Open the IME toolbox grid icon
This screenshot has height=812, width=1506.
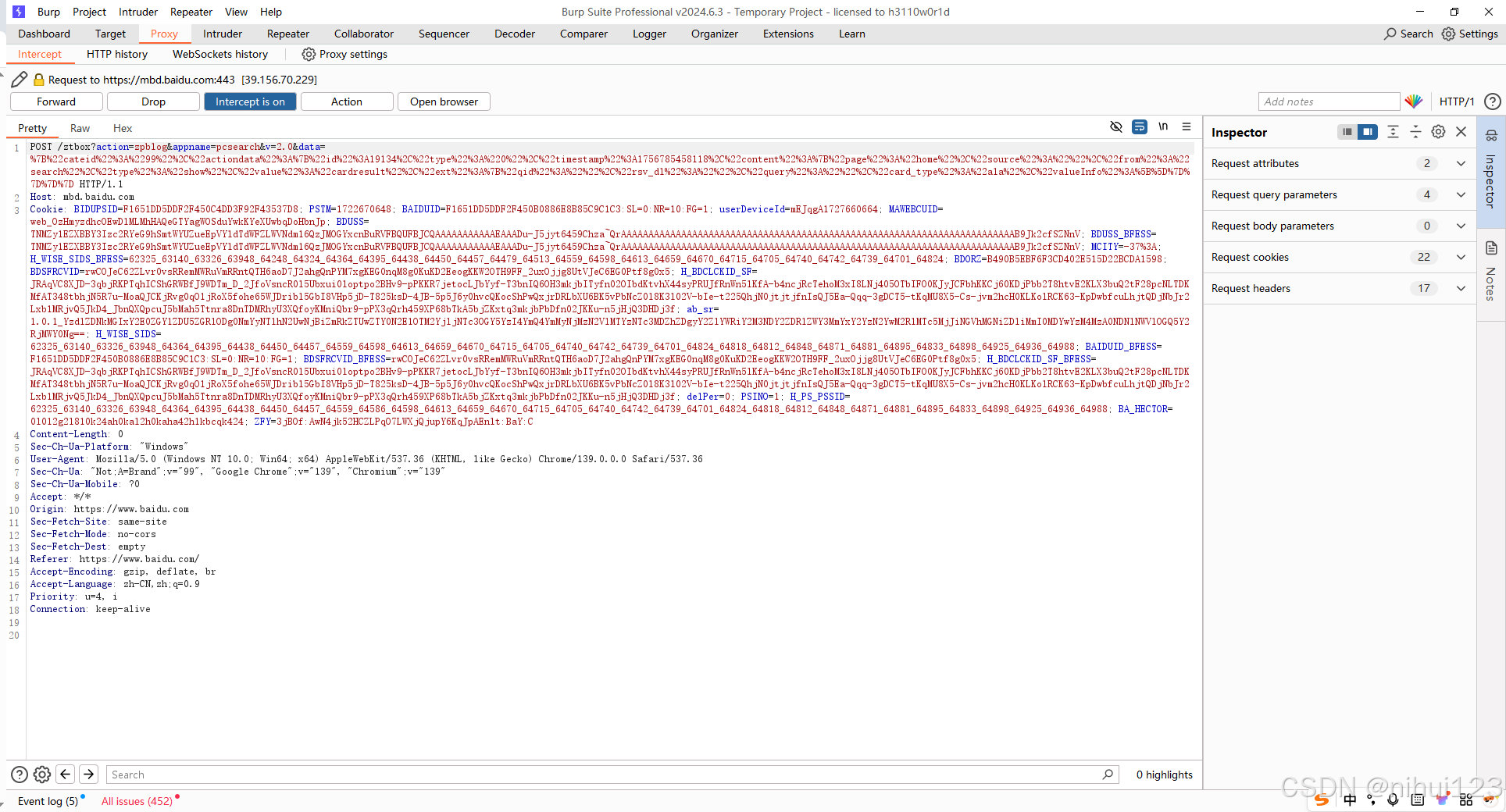(1466, 800)
